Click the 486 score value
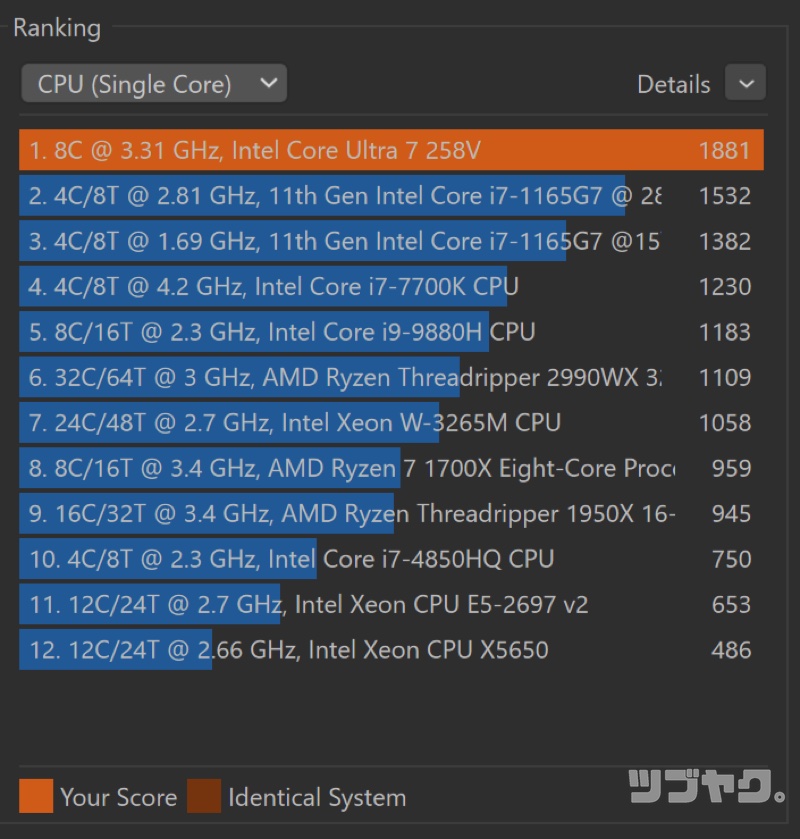This screenshot has width=800, height=839. (731, 651)
